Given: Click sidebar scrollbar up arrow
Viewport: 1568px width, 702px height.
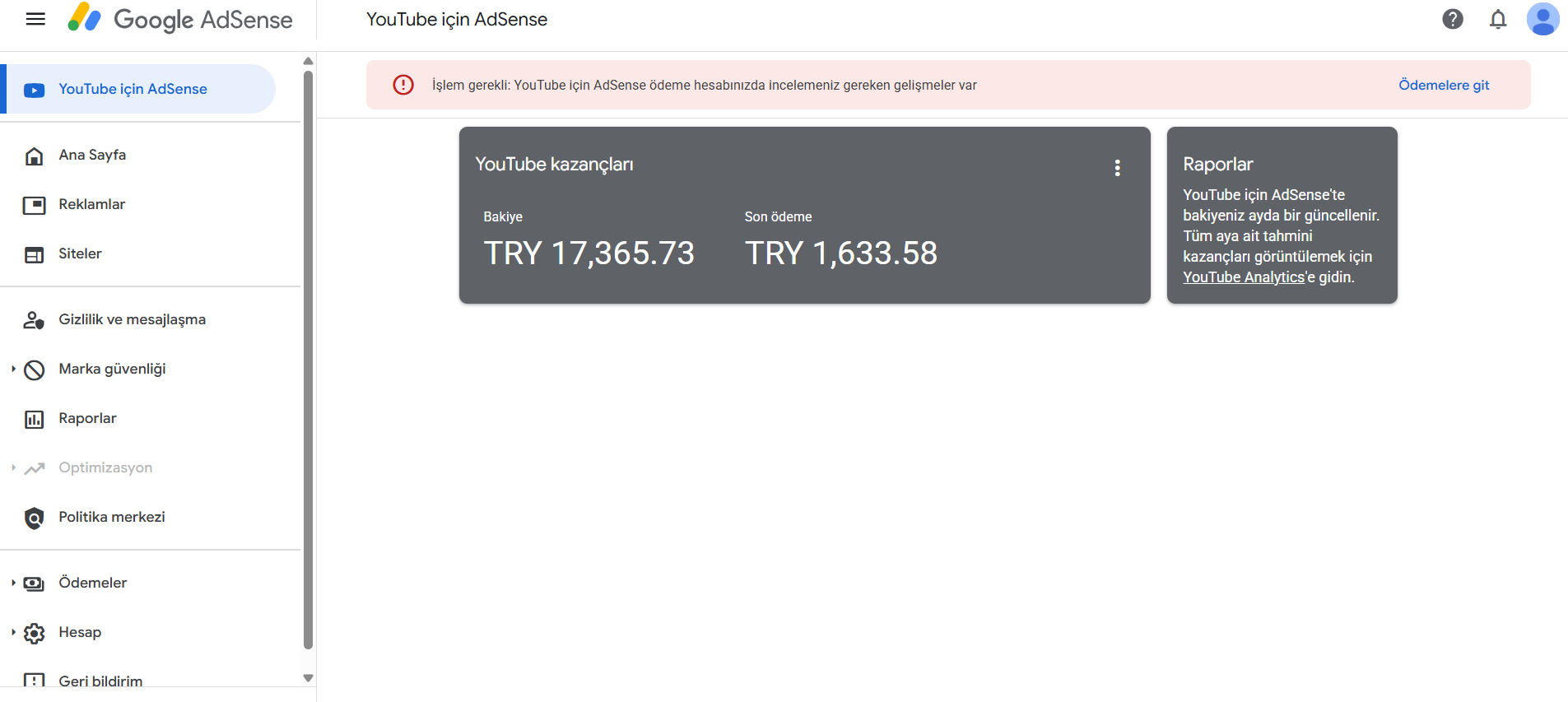Looking at the screenshot, I should [x=308, y=61].
